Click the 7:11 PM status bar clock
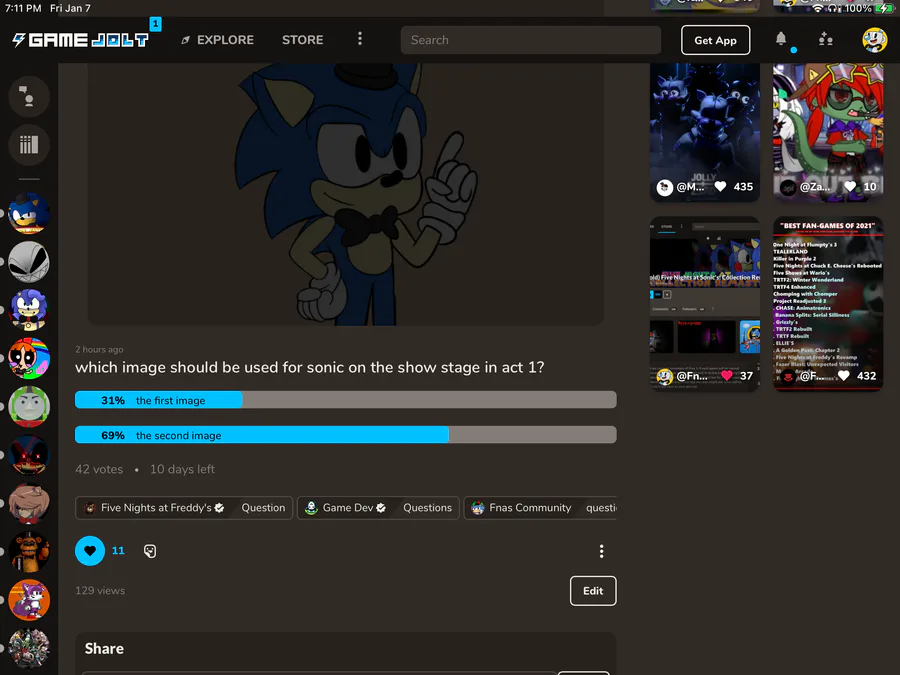 click(23, 8)
